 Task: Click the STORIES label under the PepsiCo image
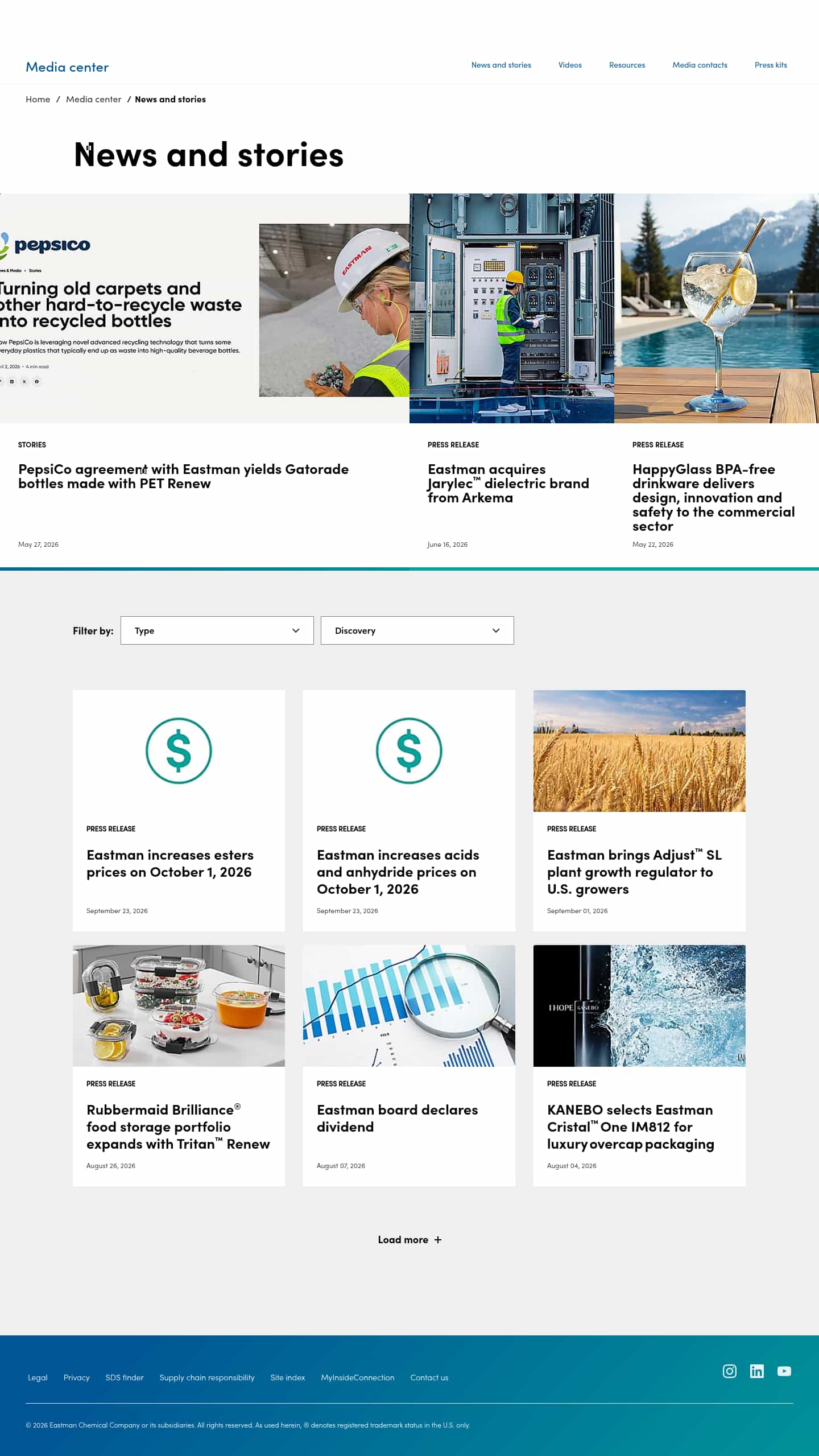(x=32, y=444)
